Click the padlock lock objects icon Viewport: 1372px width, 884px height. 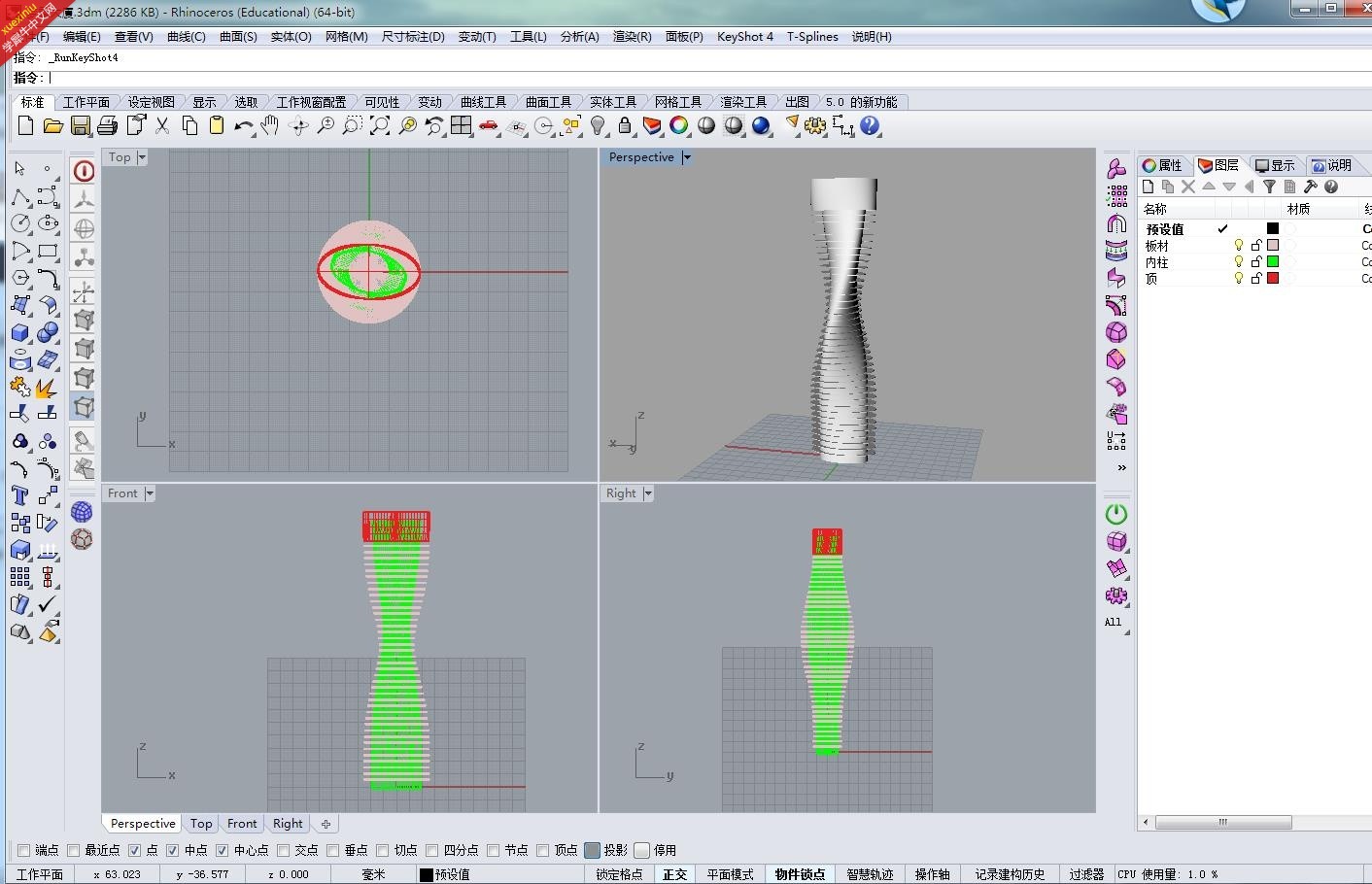625,125
